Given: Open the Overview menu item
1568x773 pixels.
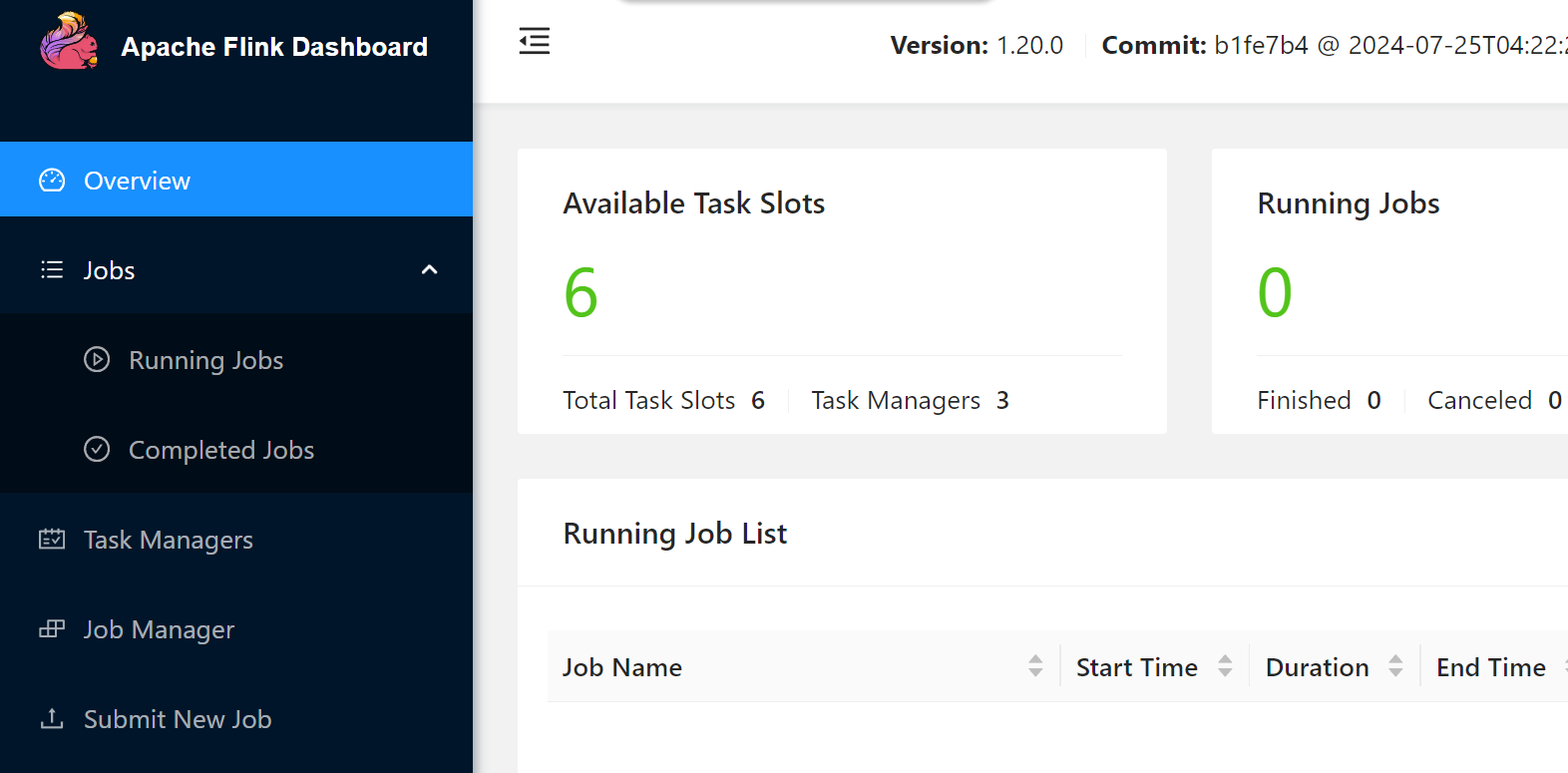Looking at the screenshot, I should (x=236, y=180).
